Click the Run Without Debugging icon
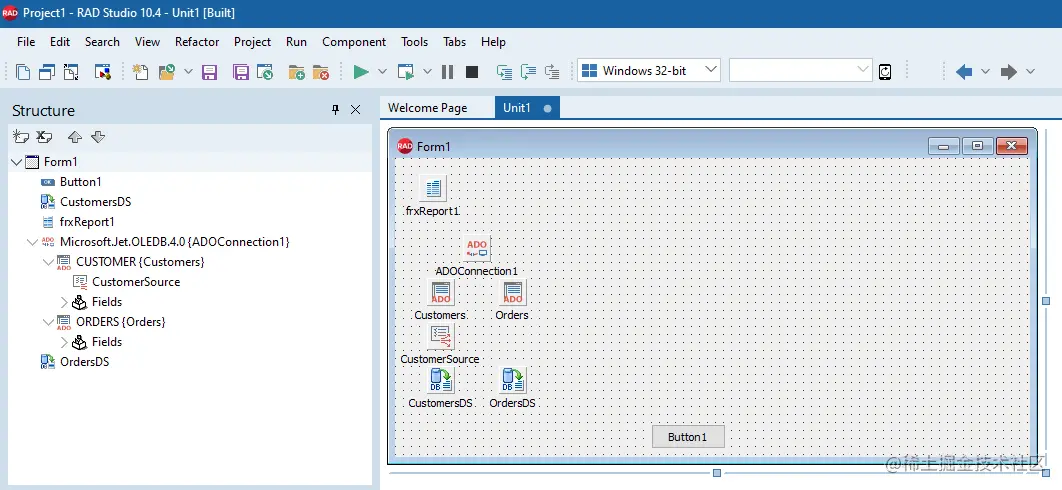This screenshot has height=490, width=1062. click(x=406, y=72)
